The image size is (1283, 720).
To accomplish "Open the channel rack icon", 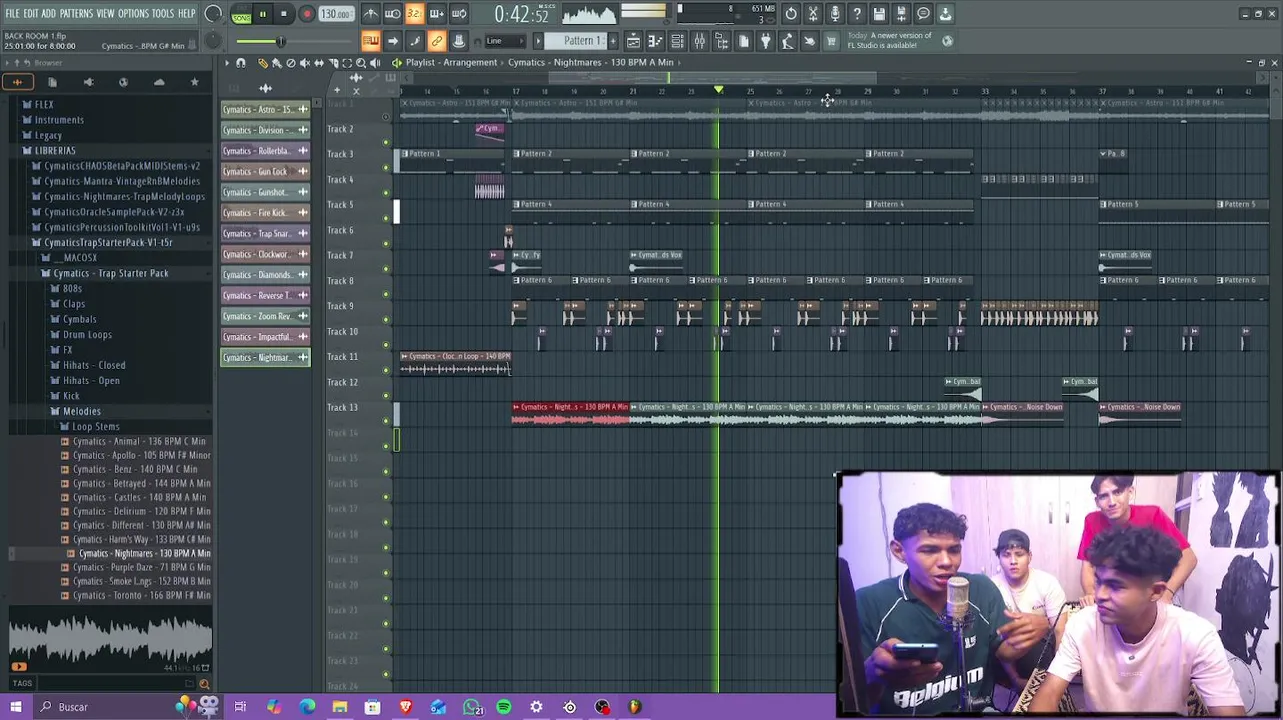I will (x=677, y=41).
